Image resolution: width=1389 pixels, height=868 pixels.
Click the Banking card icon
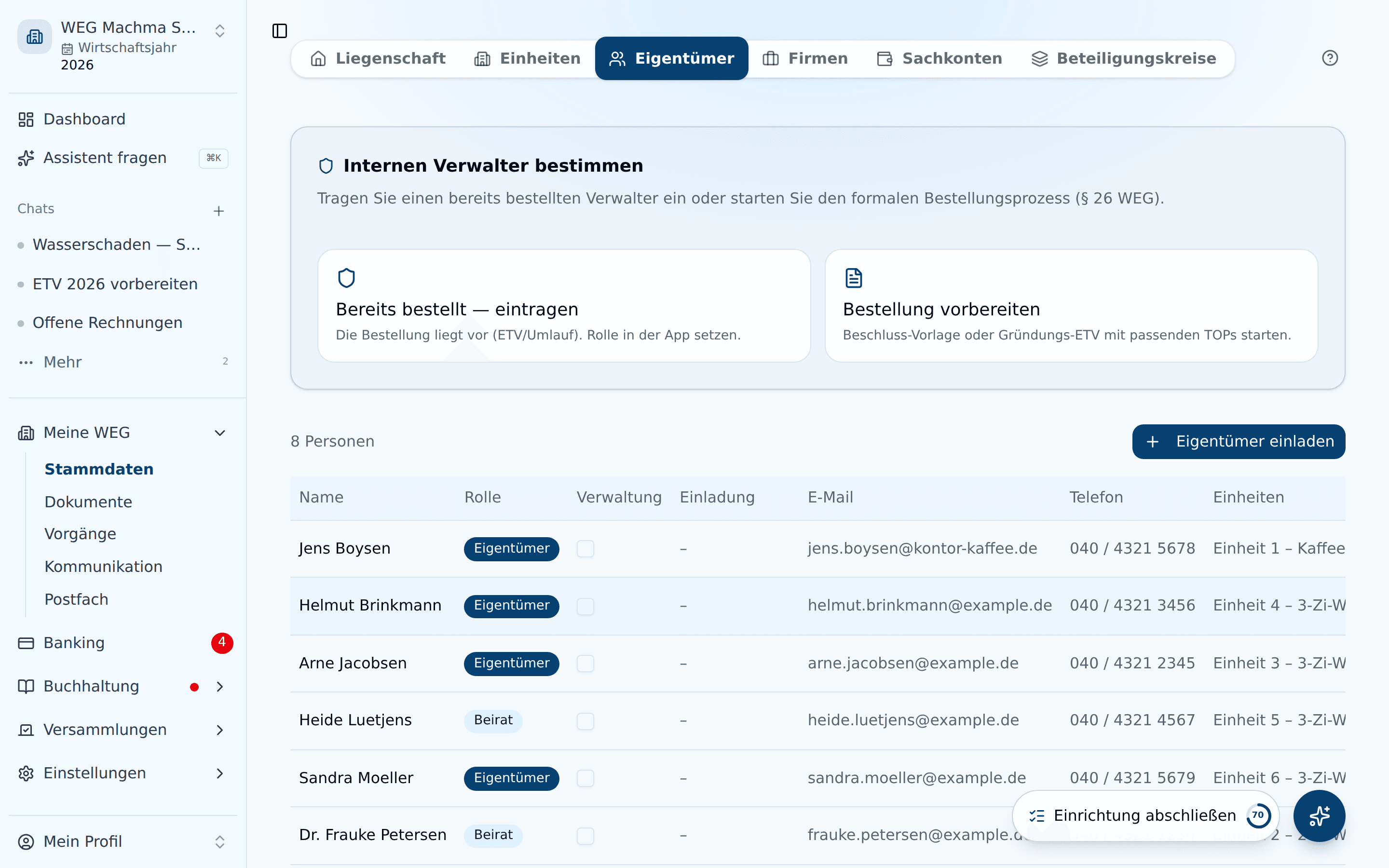pos(26,643)
